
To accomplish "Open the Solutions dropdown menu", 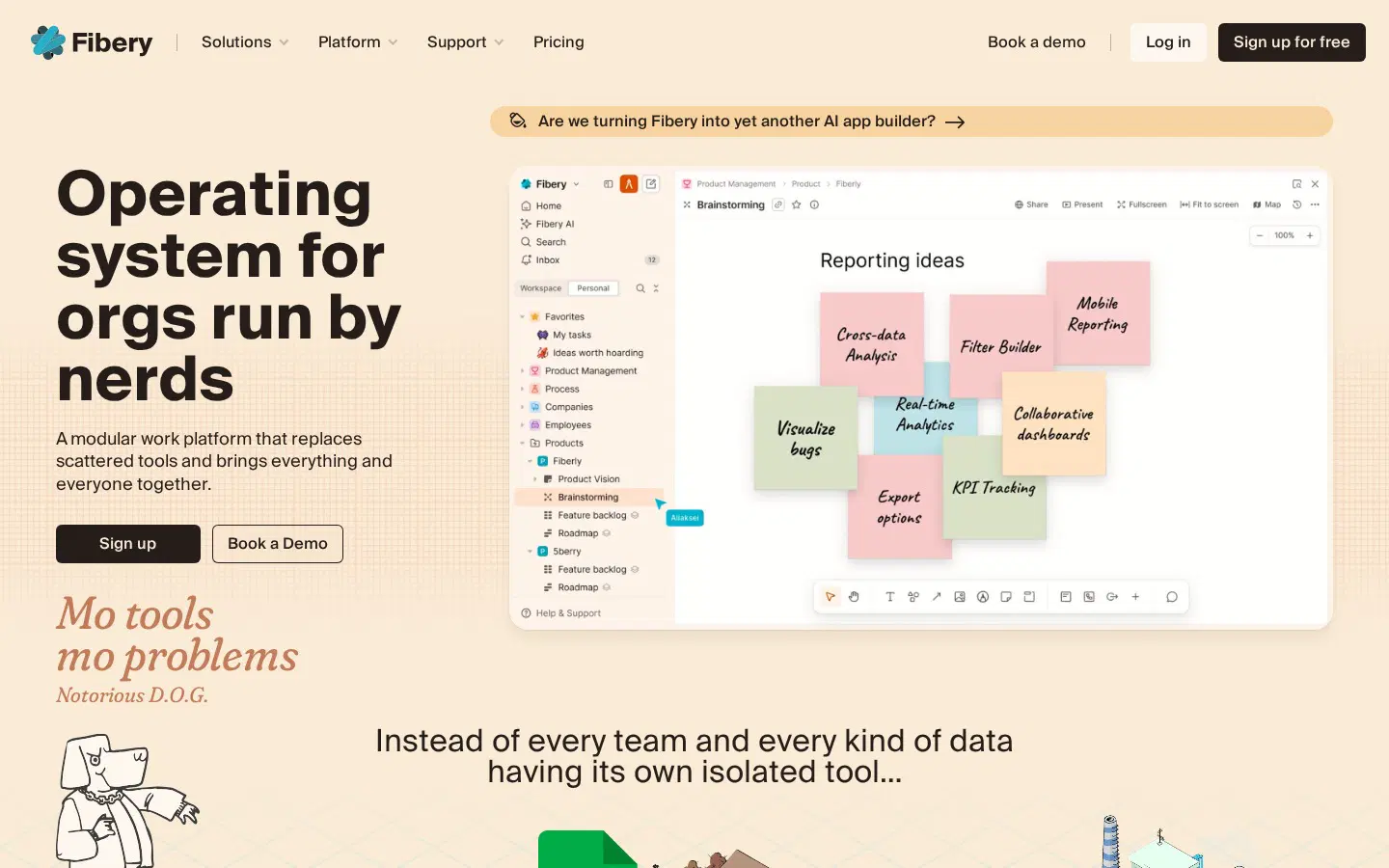I will (245, 42).
